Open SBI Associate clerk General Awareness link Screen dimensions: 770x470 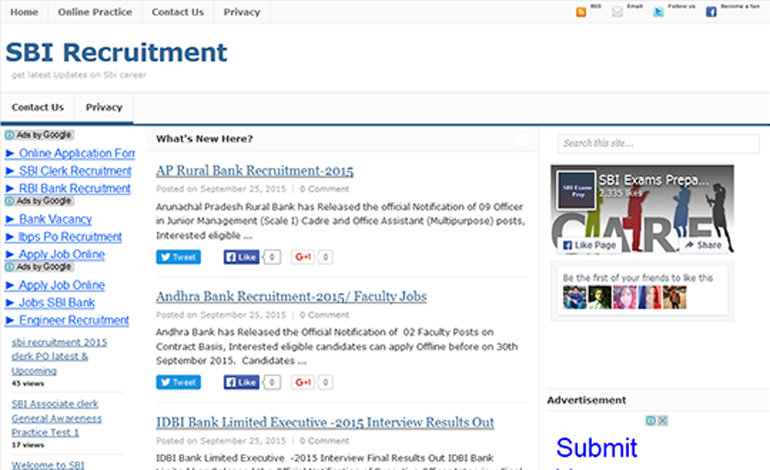(x=56, y=418)
